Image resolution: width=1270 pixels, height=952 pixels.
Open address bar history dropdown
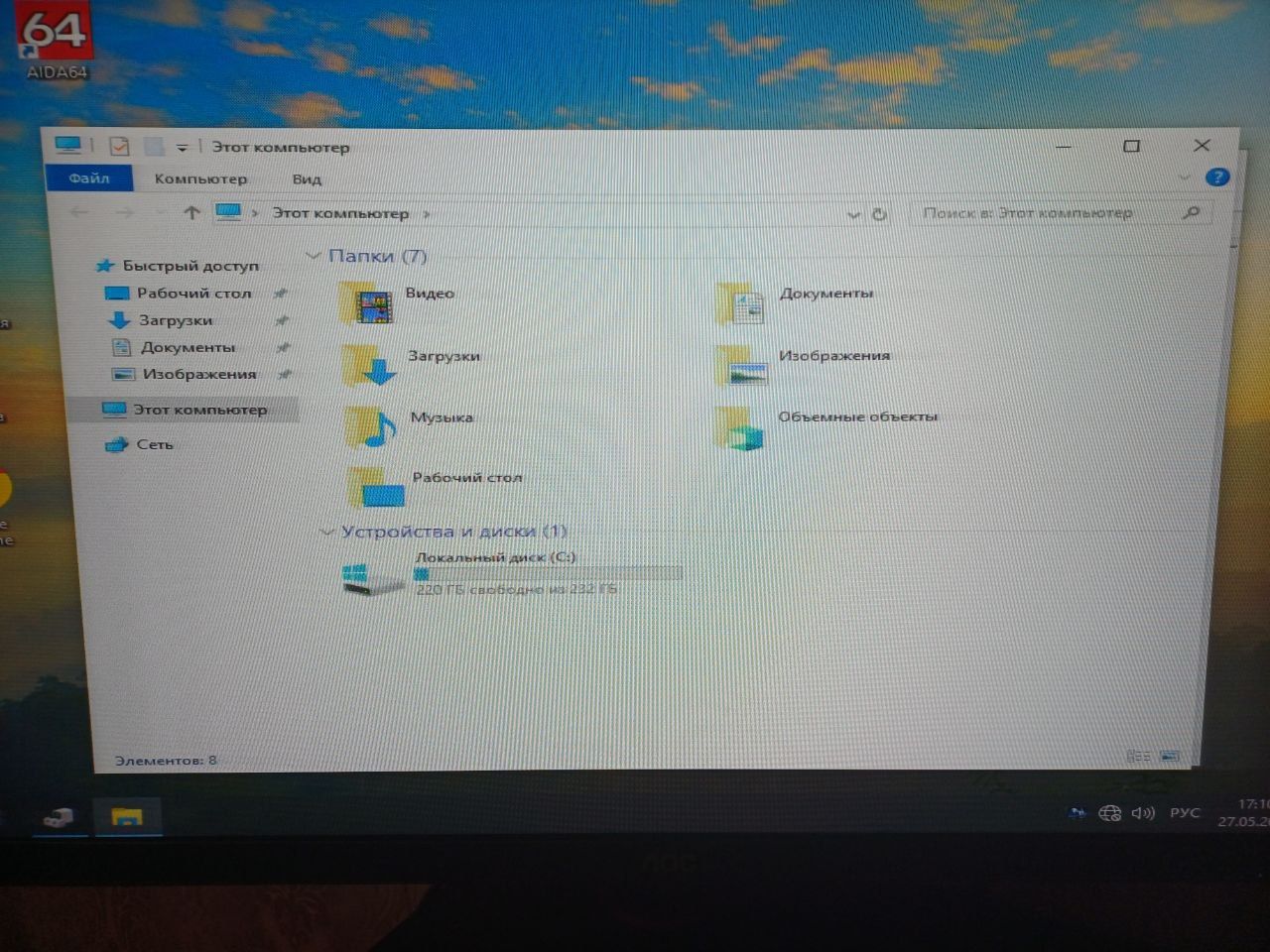[852, 214]
